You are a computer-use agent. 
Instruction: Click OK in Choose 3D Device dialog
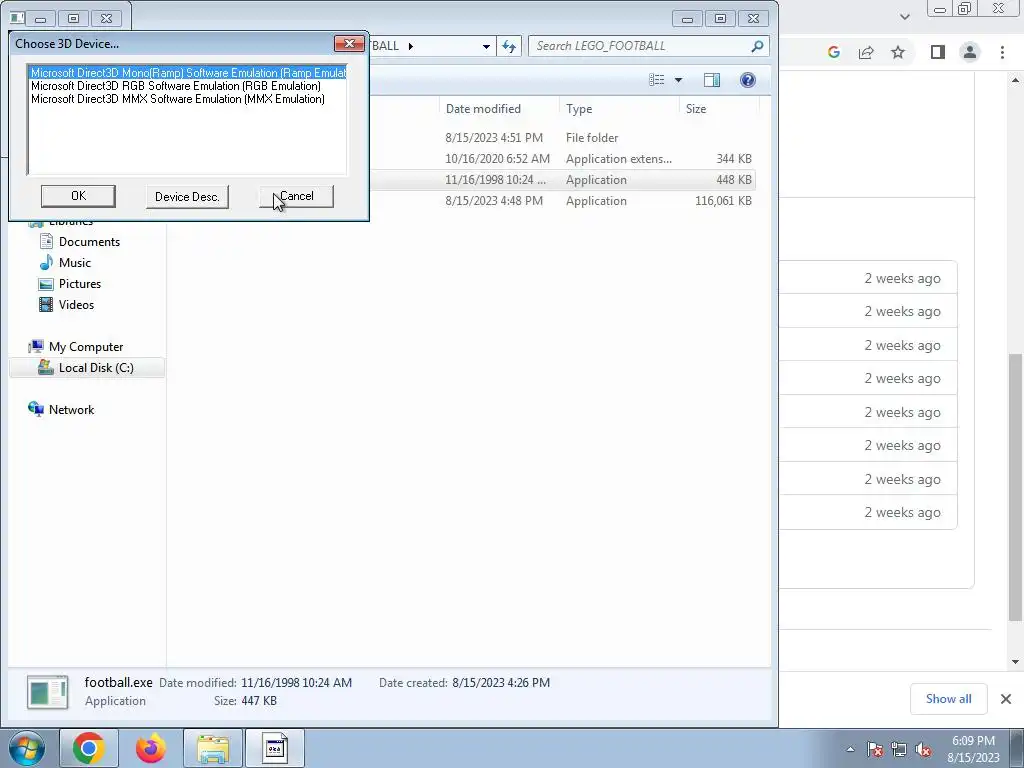78,196
